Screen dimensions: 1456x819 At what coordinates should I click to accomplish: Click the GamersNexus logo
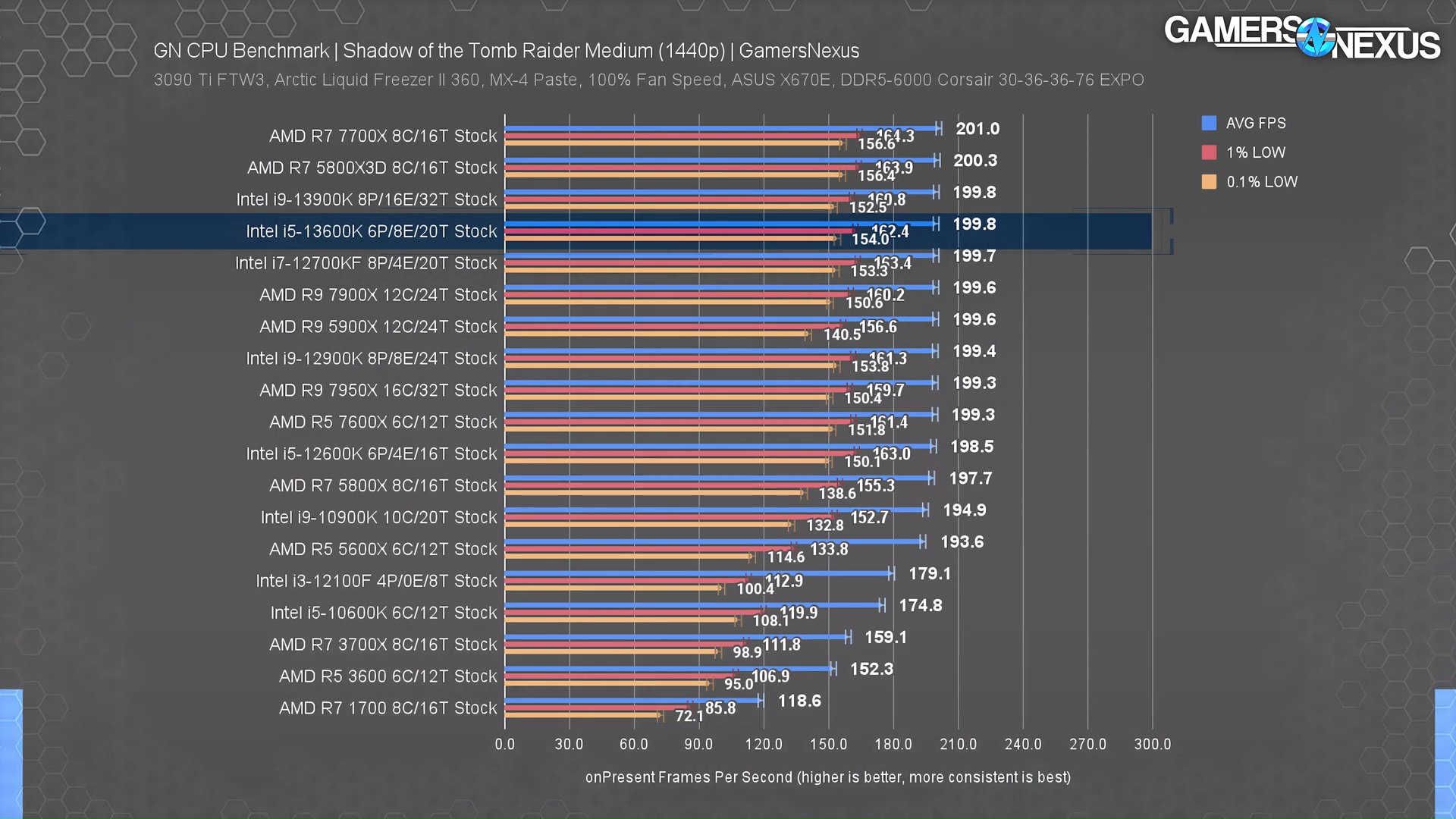pyautogui.click(x=1301, y=38)
